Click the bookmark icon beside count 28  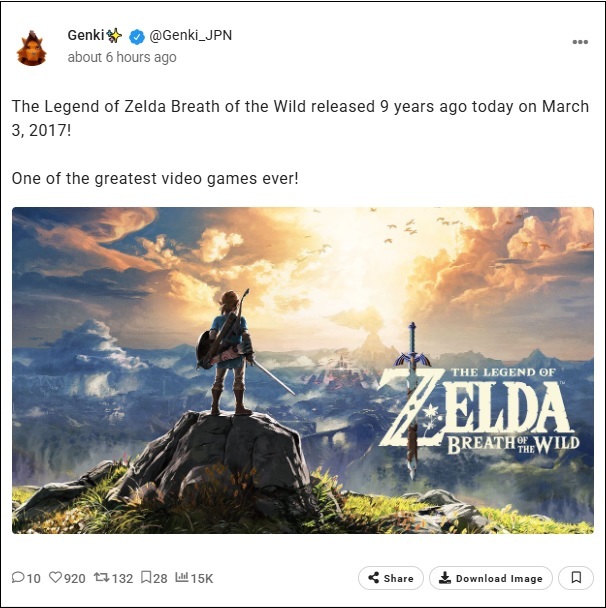pos(146,577)
